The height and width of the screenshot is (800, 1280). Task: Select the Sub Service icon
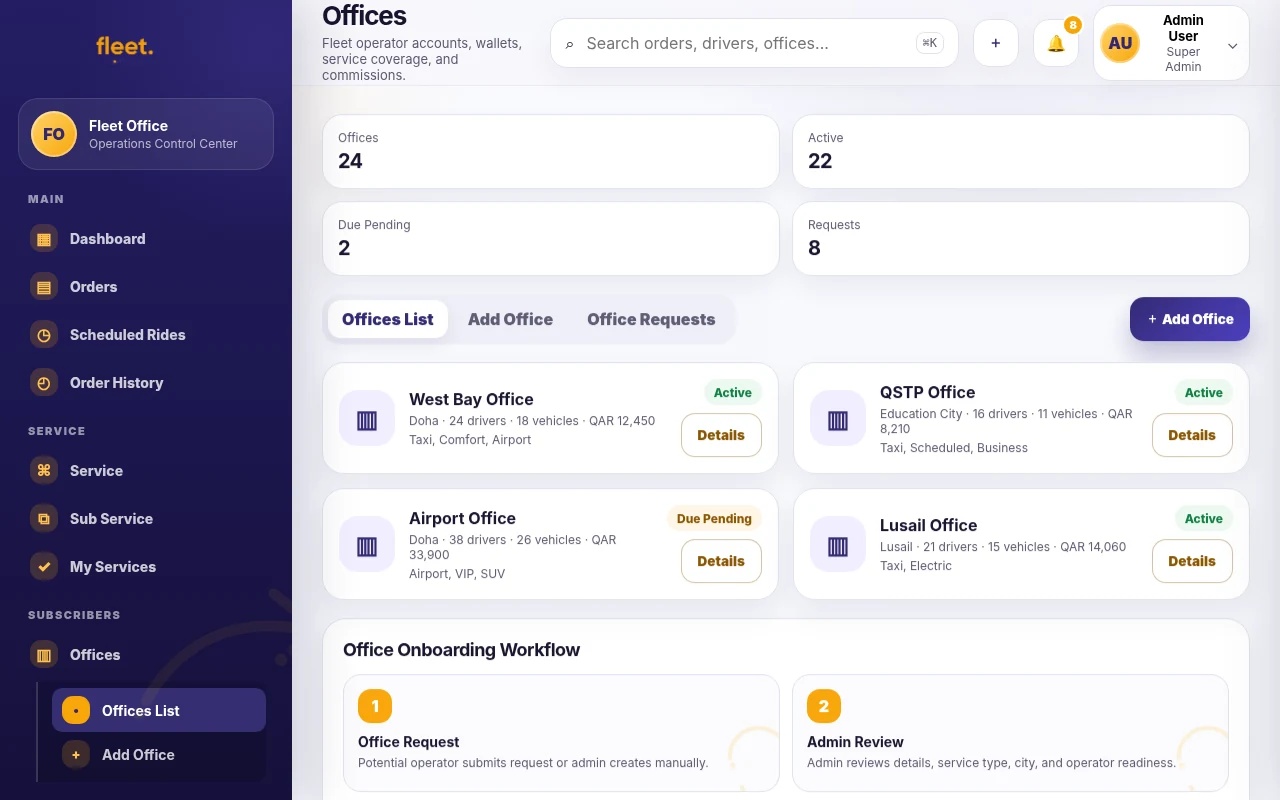tap(44, 519)
